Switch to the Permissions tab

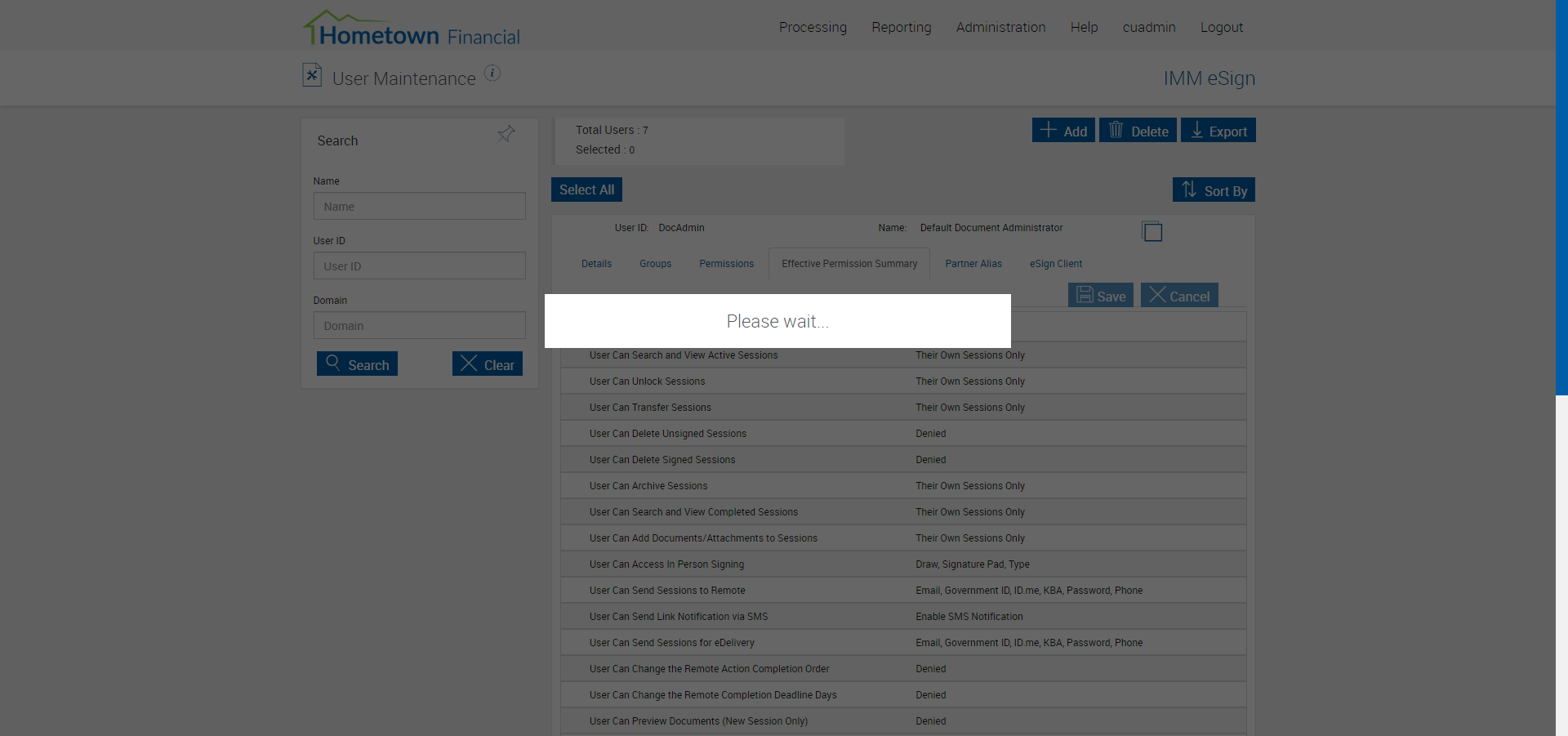[726, 264]
